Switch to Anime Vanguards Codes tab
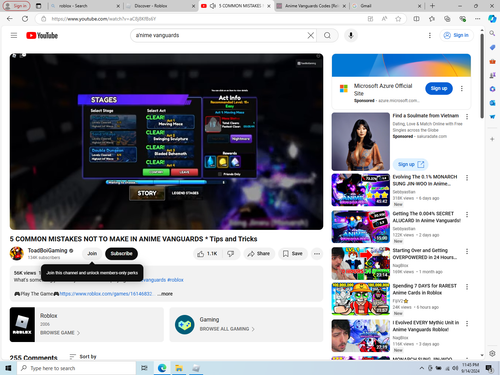 click(311, 6)
